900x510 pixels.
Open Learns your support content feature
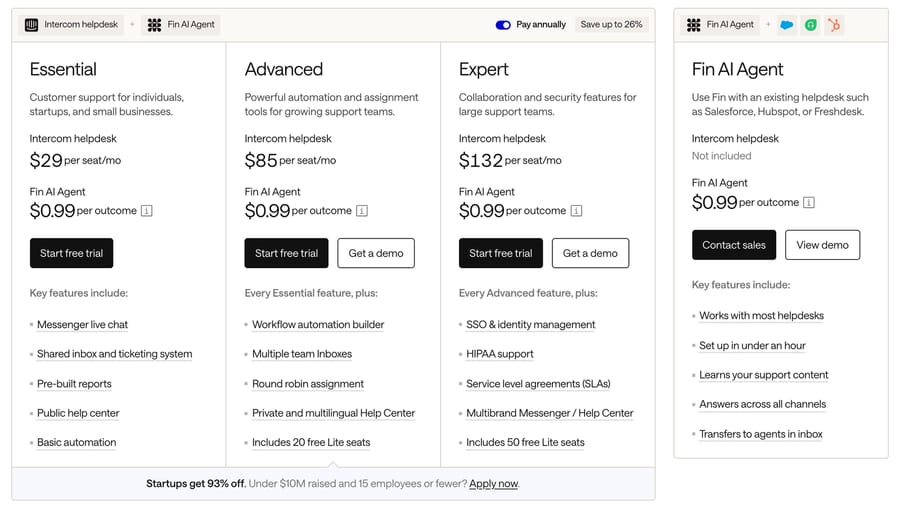point(764,375)
